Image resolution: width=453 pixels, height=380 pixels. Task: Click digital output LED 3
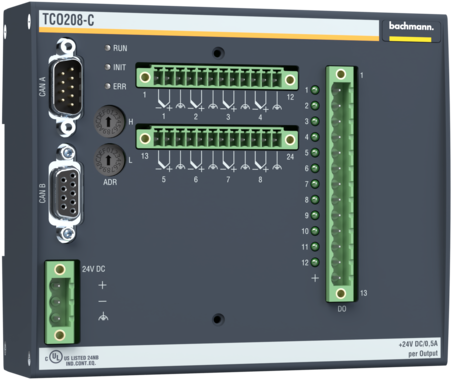tap(315, 121)
